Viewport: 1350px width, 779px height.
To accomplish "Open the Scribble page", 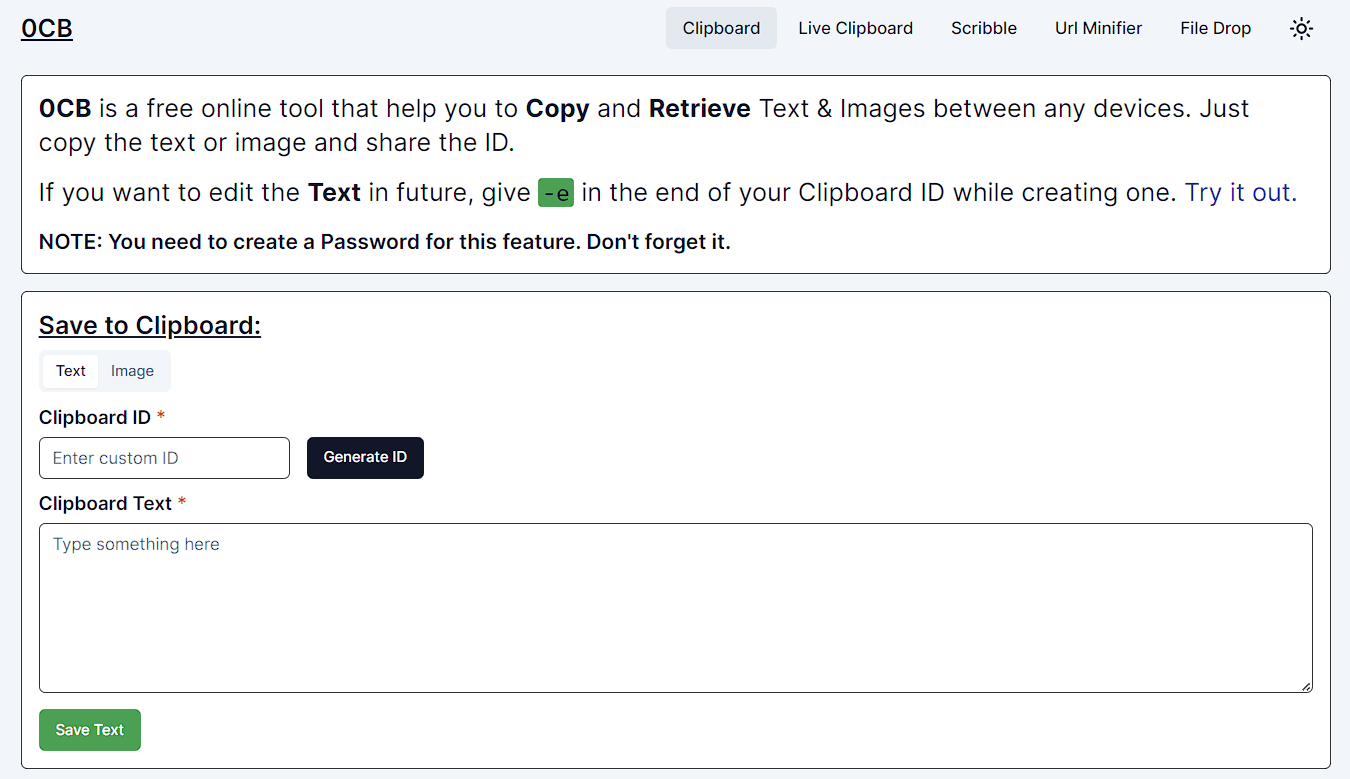I will point(984,29).
